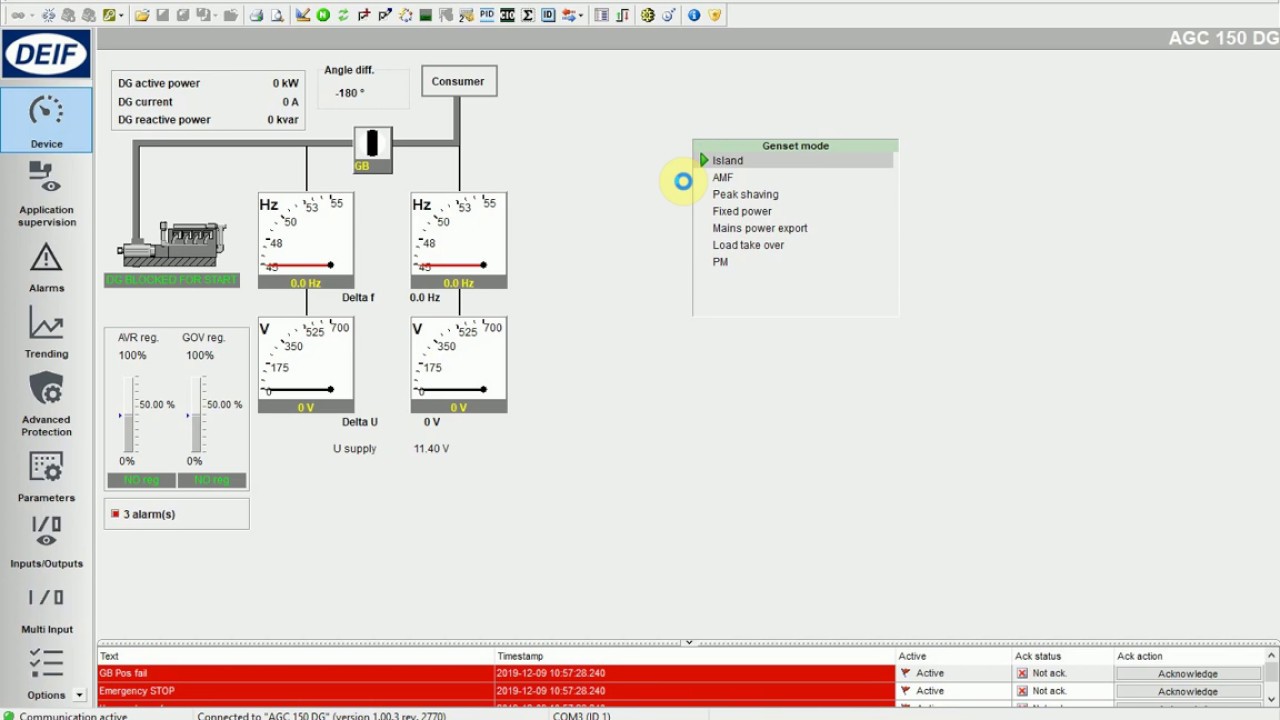Click the ID toolbar icon
This screenshot has width=1280, height=720.
(x=548, y=15)
